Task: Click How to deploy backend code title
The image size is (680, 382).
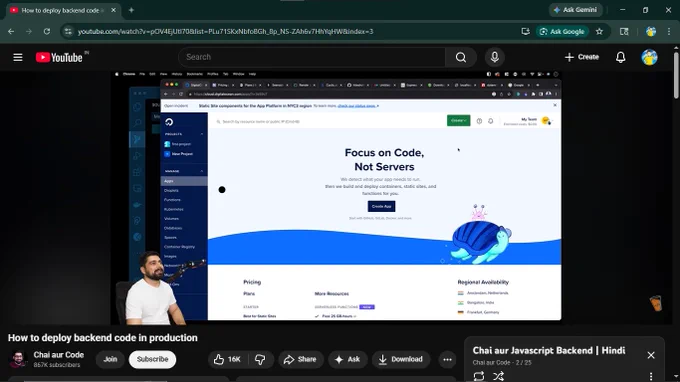Action: point(103,338)
